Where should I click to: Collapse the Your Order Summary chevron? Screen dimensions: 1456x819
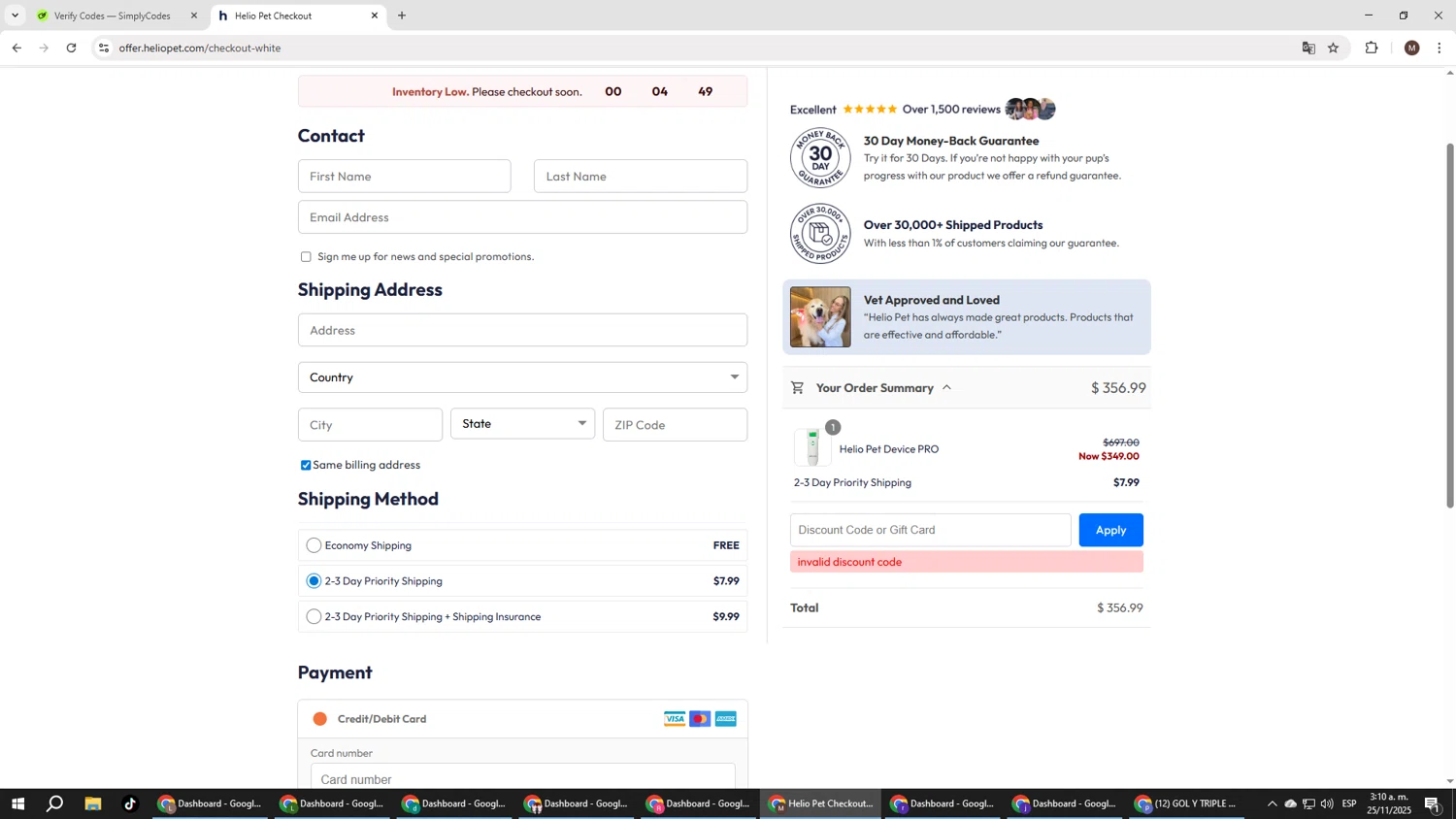click(946, 388)
